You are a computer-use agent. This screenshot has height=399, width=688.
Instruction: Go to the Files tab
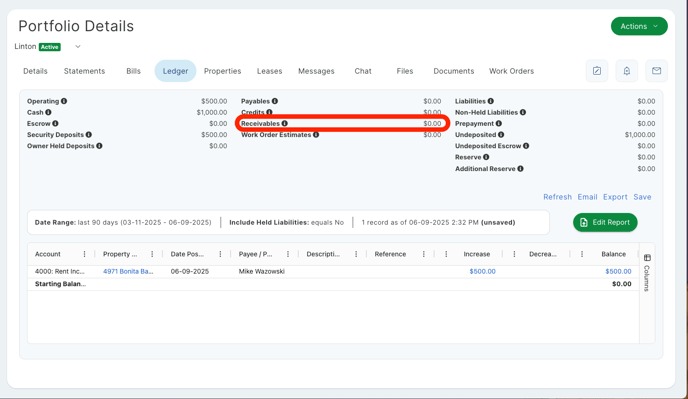(x=405, y=71)
